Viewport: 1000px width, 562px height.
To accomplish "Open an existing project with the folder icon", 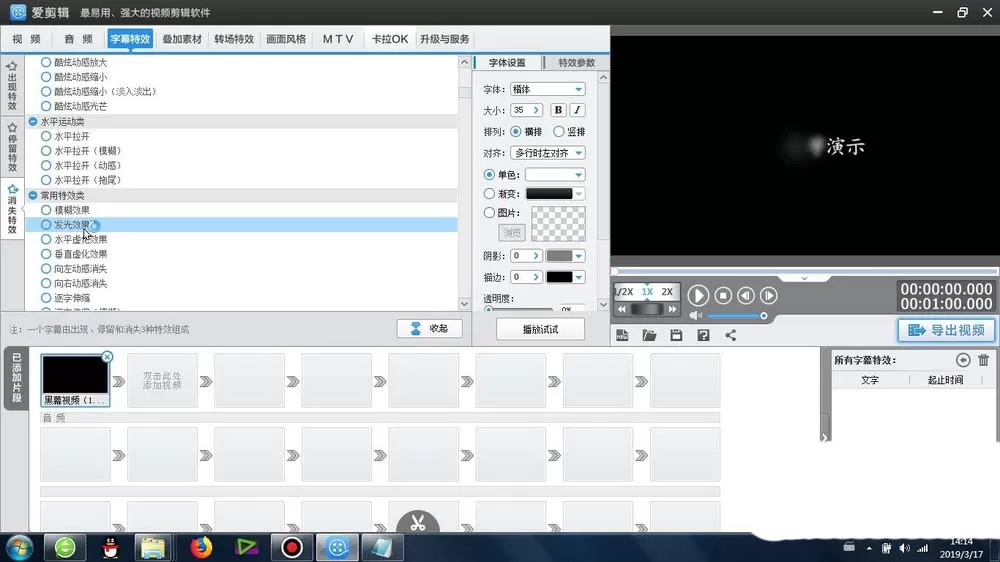I will (649, 335).
